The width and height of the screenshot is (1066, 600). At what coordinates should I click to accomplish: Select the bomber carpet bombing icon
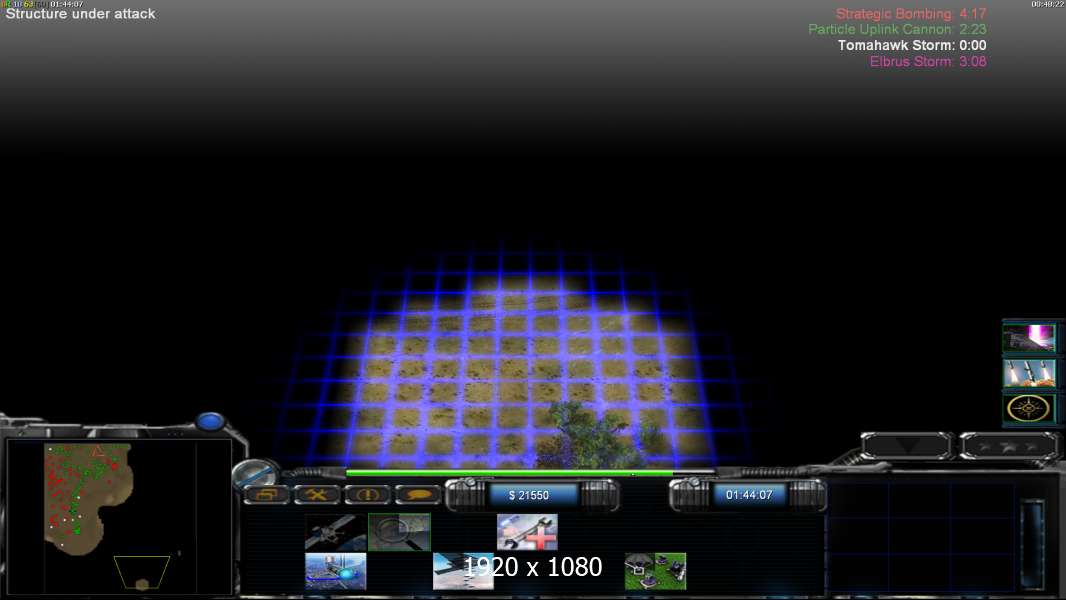(x=463, y=571)
